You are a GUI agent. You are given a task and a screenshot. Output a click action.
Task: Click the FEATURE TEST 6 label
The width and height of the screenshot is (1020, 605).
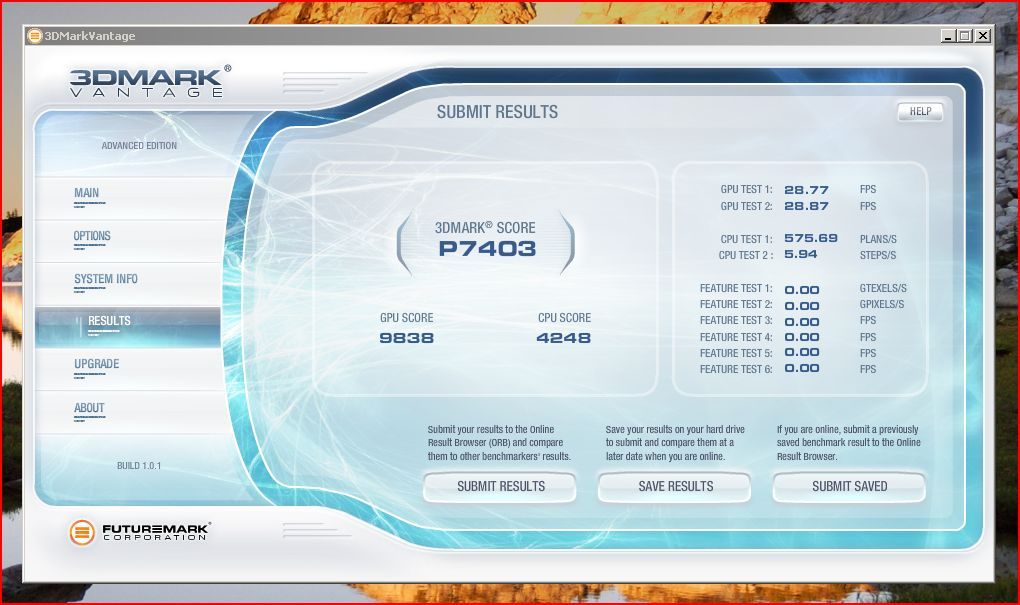tap(736, 370)
